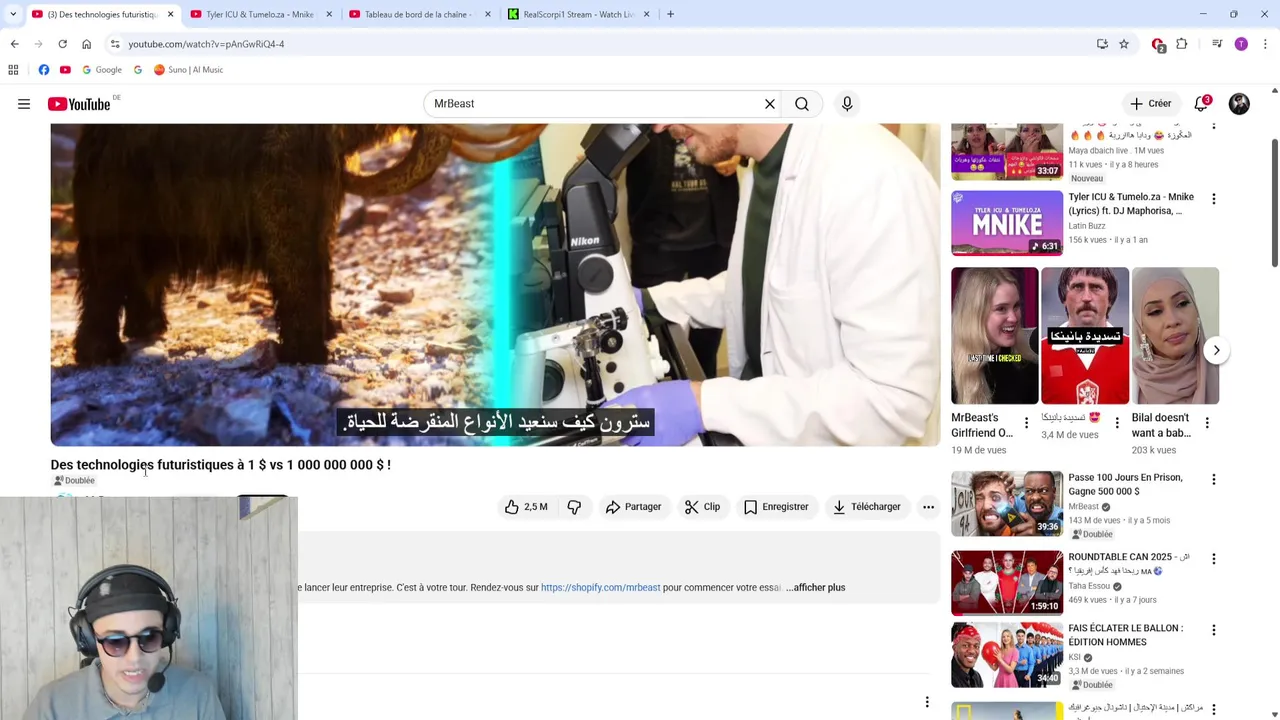Open the Chrome three-dot menu
The image size is (1280, 720).
pos(1265,44)
